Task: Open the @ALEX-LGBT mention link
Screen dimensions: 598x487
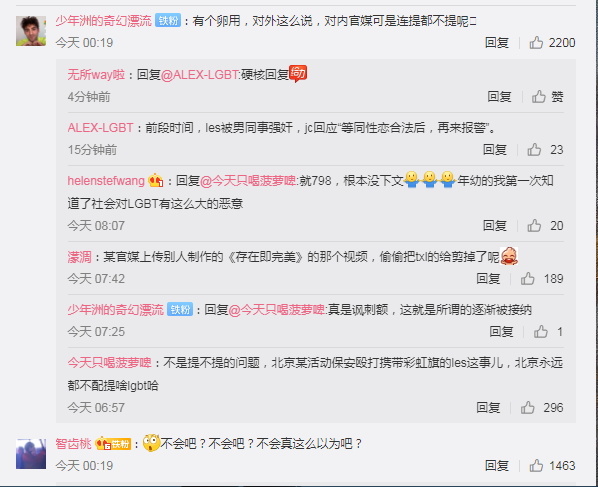Action: (x=200, y=74)
